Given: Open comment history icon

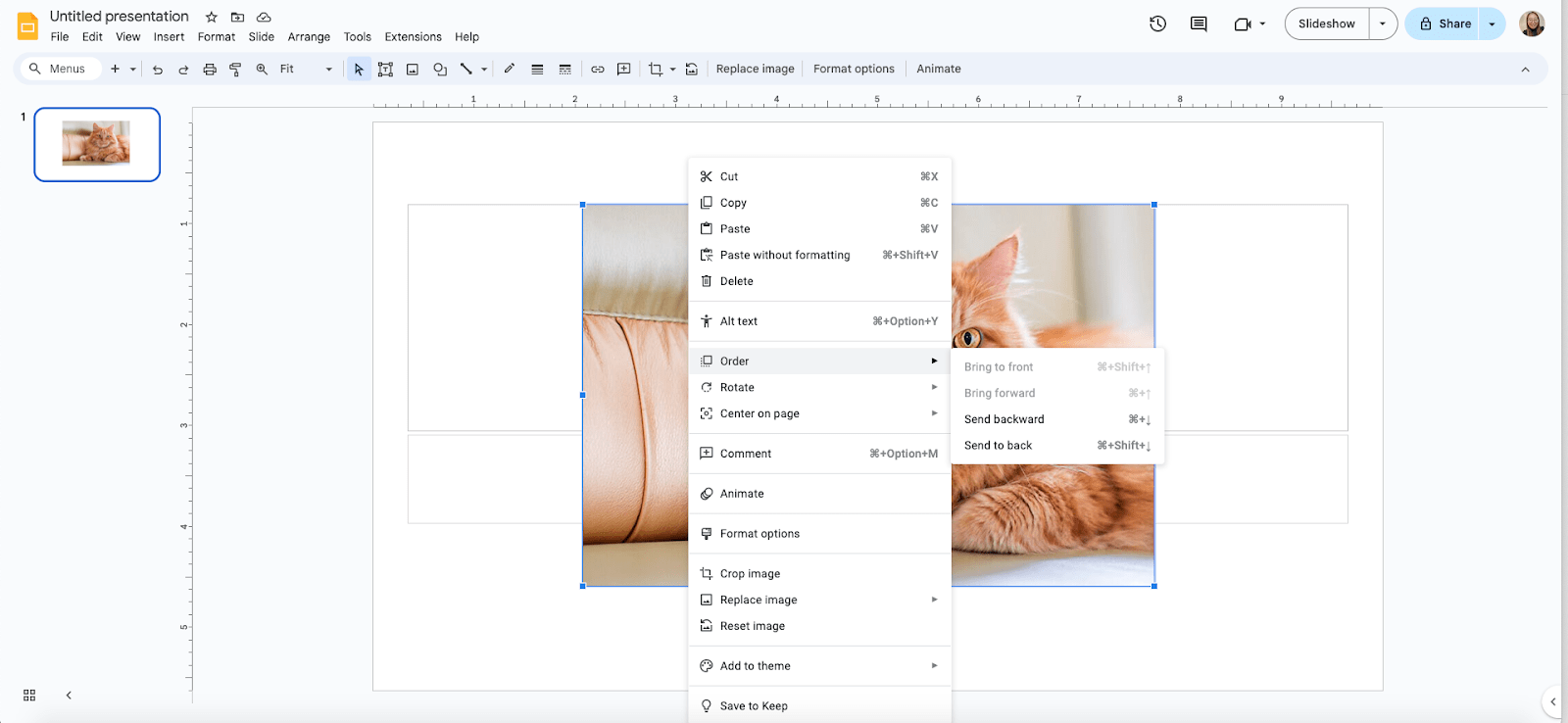Looking at the screenshot, I should tap(1199, 24).
